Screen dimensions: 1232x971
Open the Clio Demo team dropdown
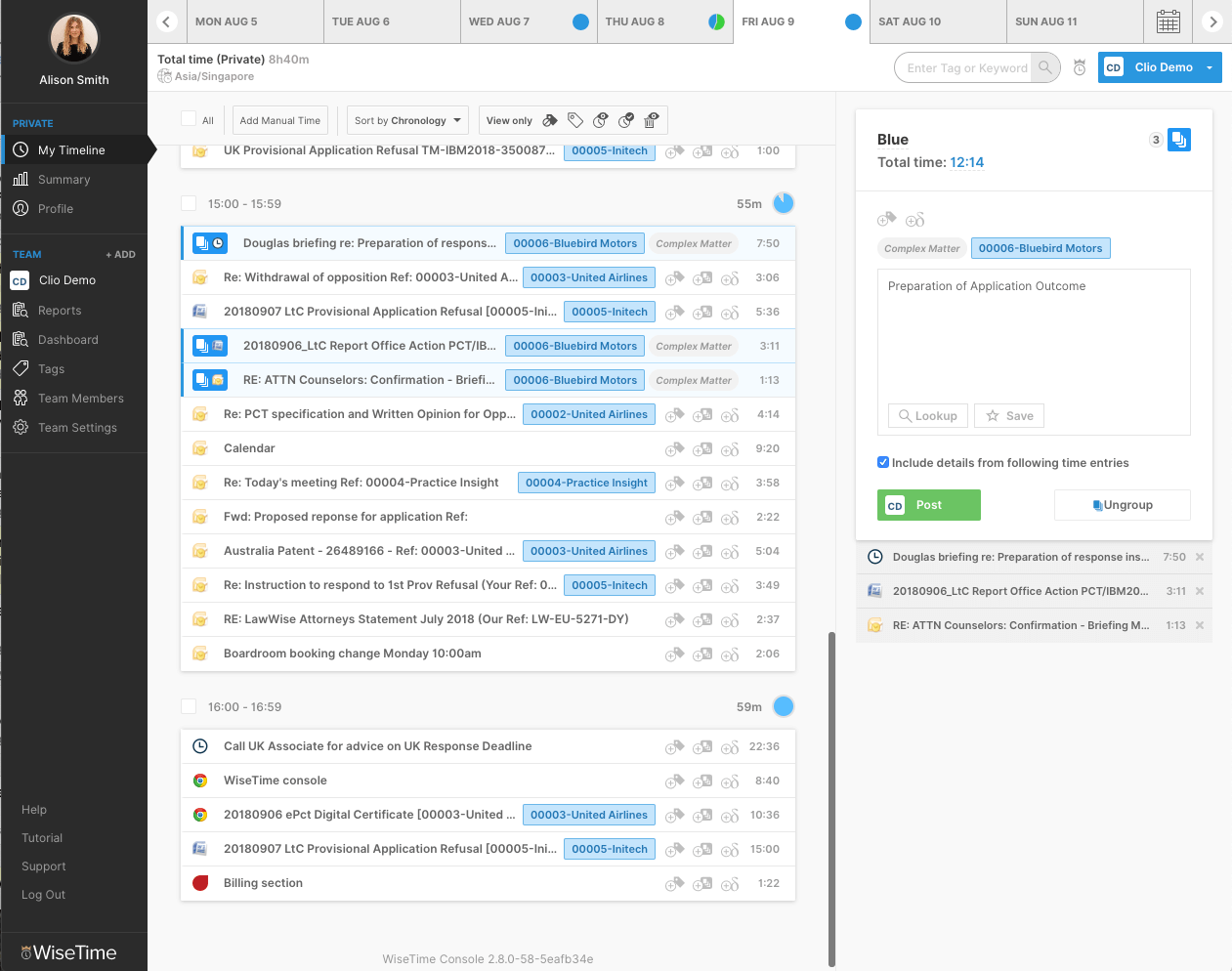[1160, 67]
